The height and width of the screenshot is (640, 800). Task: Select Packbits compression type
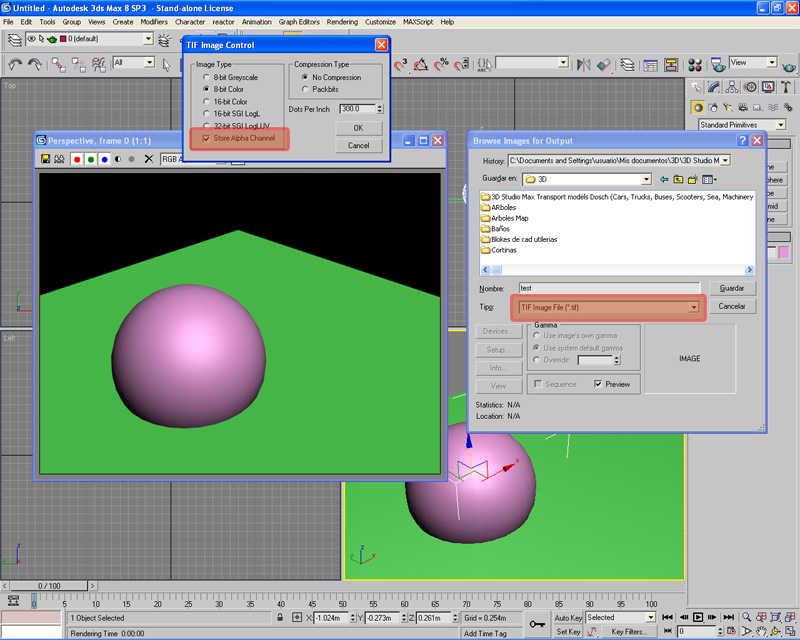coord(305,89)
